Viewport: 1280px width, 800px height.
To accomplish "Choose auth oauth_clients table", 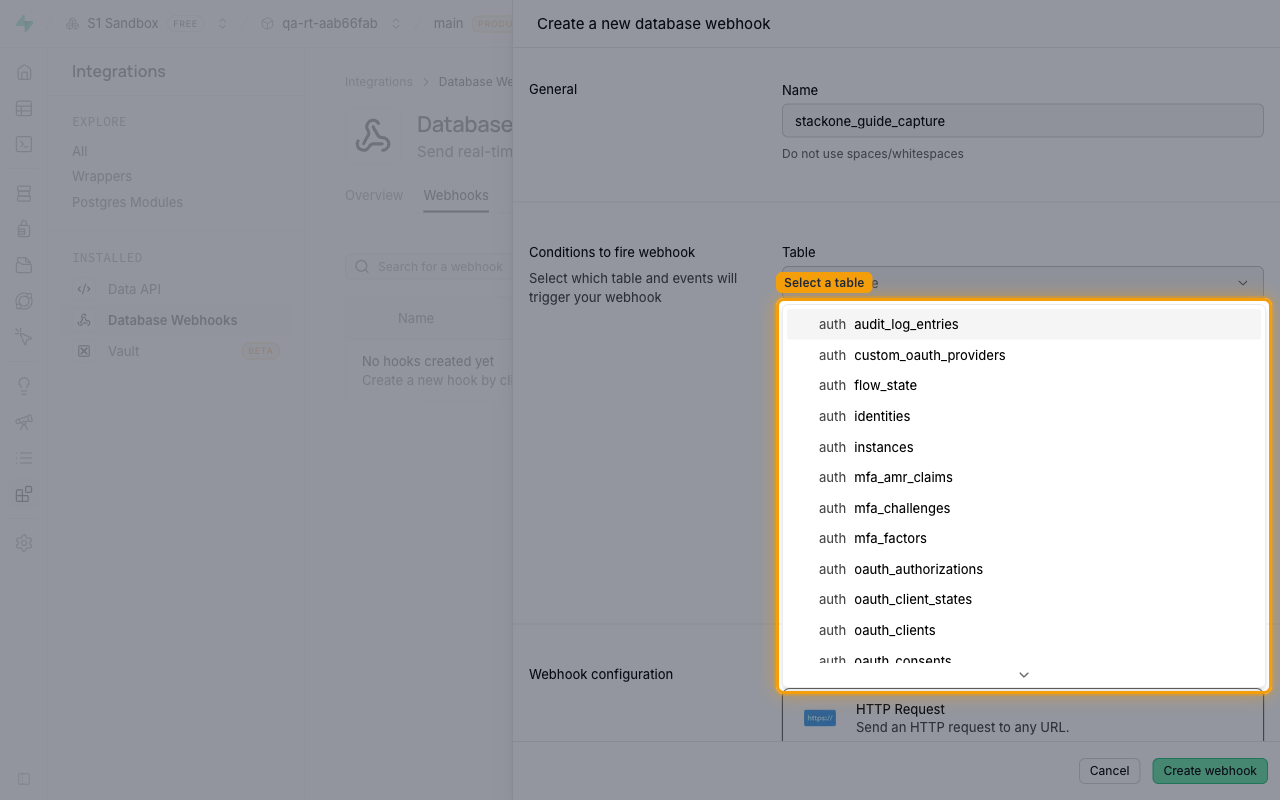I will click(x=1024, y=630).
